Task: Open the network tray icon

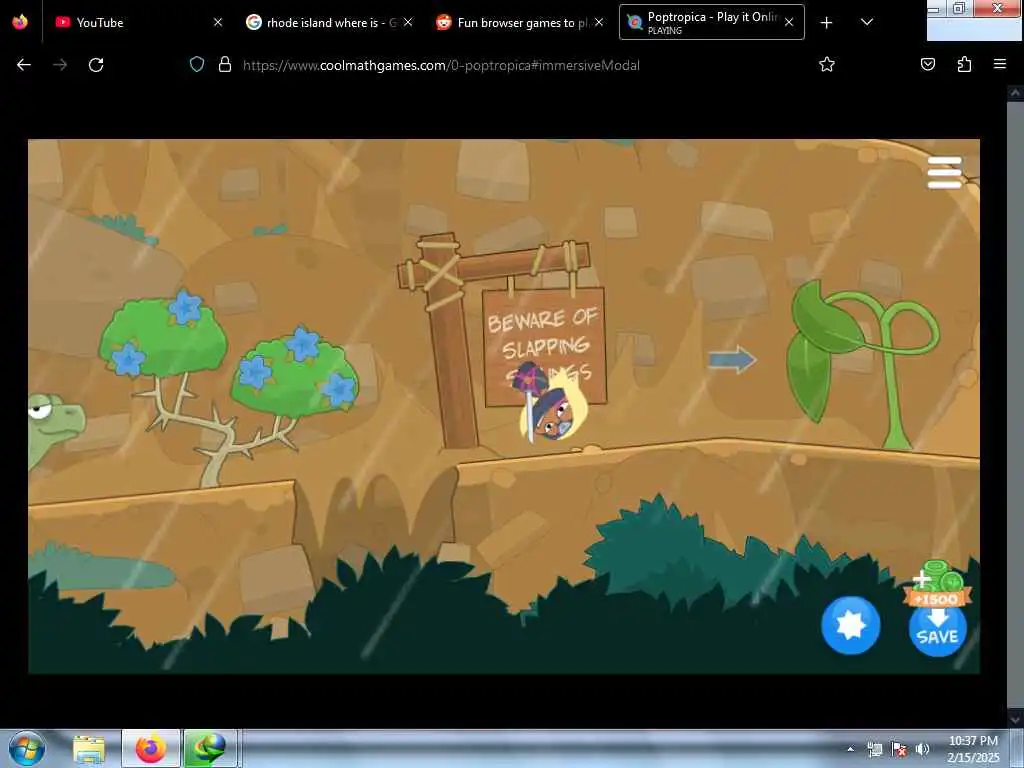Action: (874, 749)
